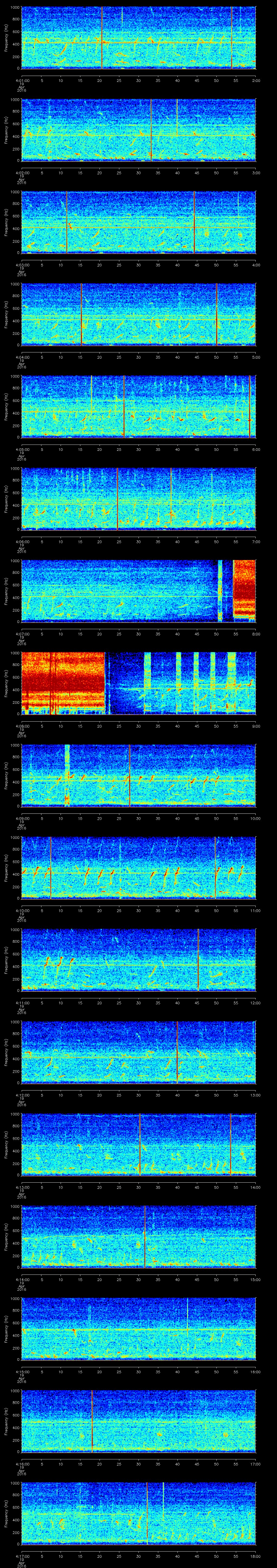Image resolution: width=277 pixels, height=1568 pixels.
Task: Click the "4:12:00" start time label
Action: [22, 1095]
